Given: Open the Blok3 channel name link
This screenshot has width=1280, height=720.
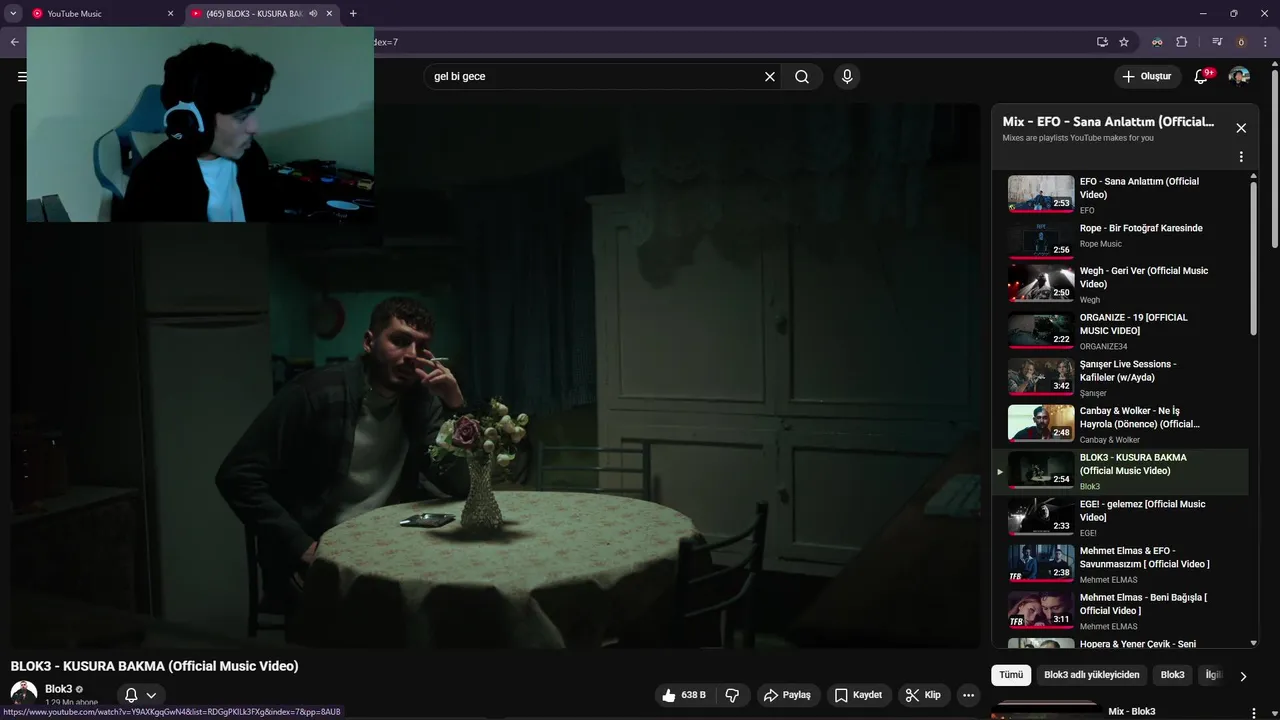Looking at the screenshot, I should coord(58,689).
